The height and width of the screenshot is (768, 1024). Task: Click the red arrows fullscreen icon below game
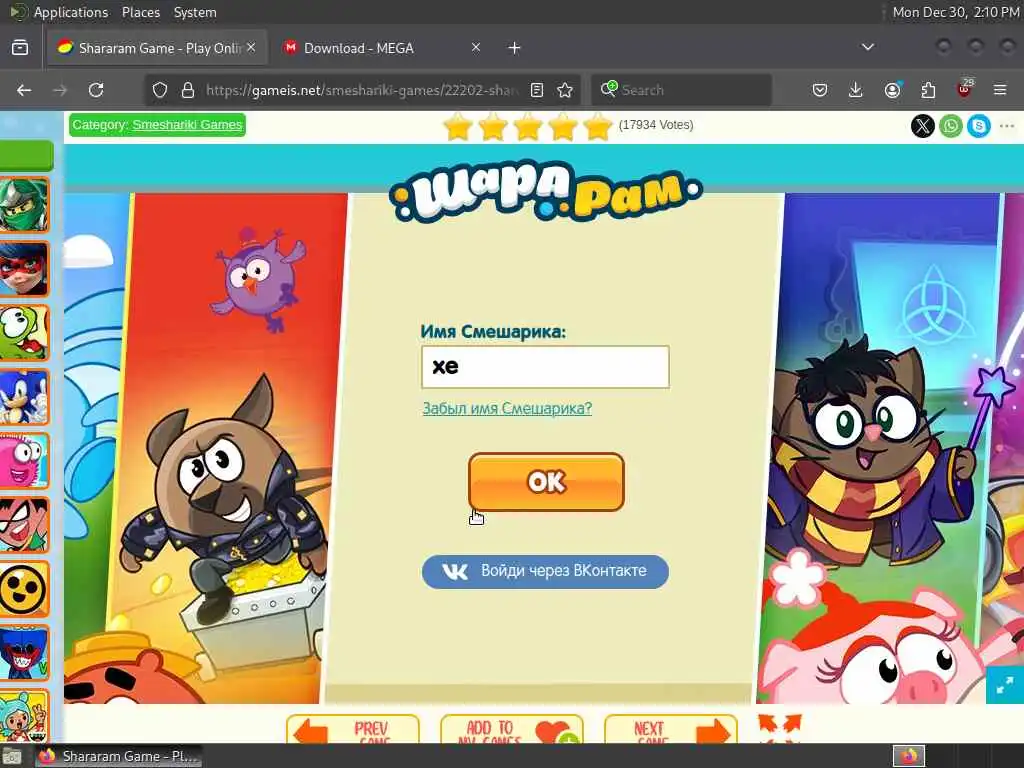point(779,728)
